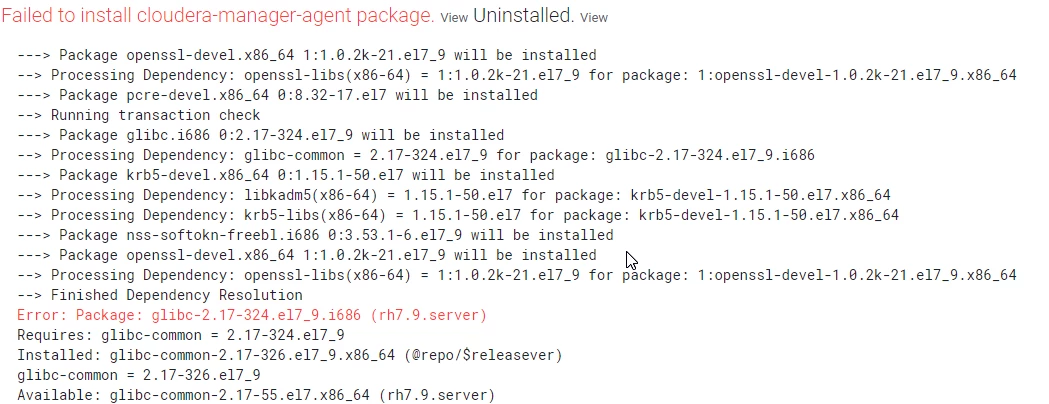Click openssl-libs dependency line above Finished Dependency Resolution
Image resolution: width=1049 pixels, height=404 pixels.
click(517, 275)
